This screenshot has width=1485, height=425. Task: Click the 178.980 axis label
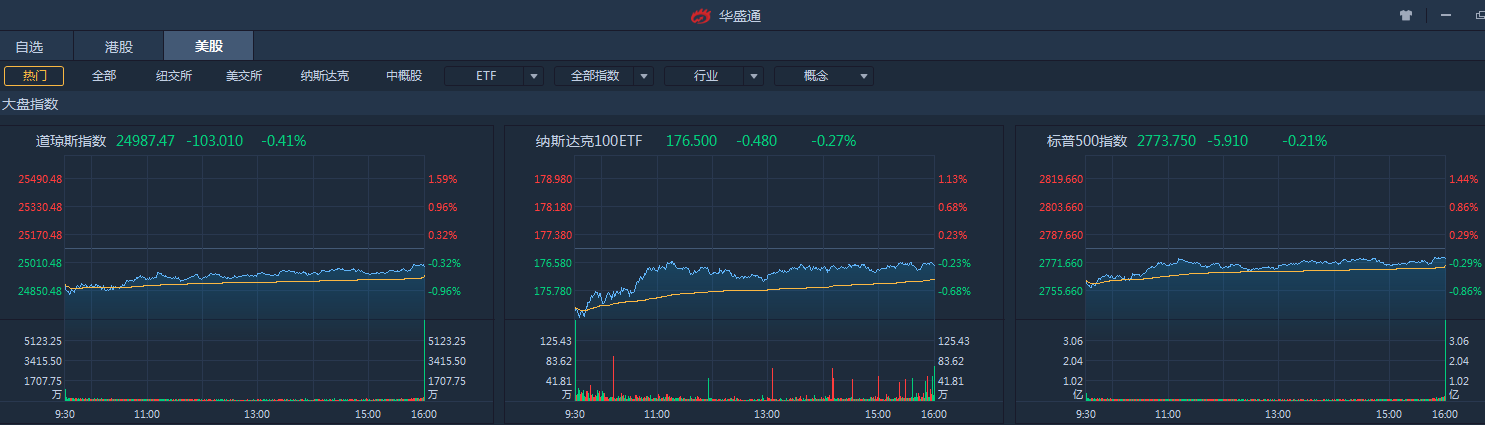[553, 180]
